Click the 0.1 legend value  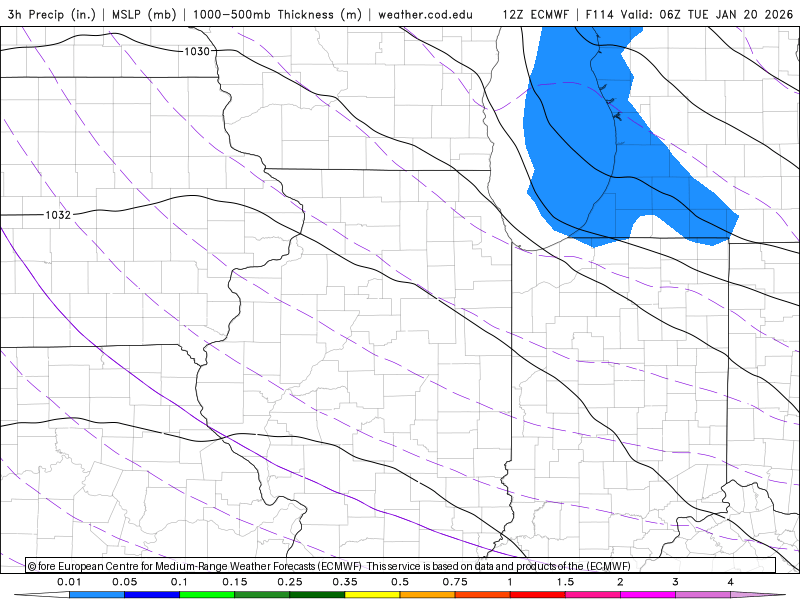click(x=180, y=582)
